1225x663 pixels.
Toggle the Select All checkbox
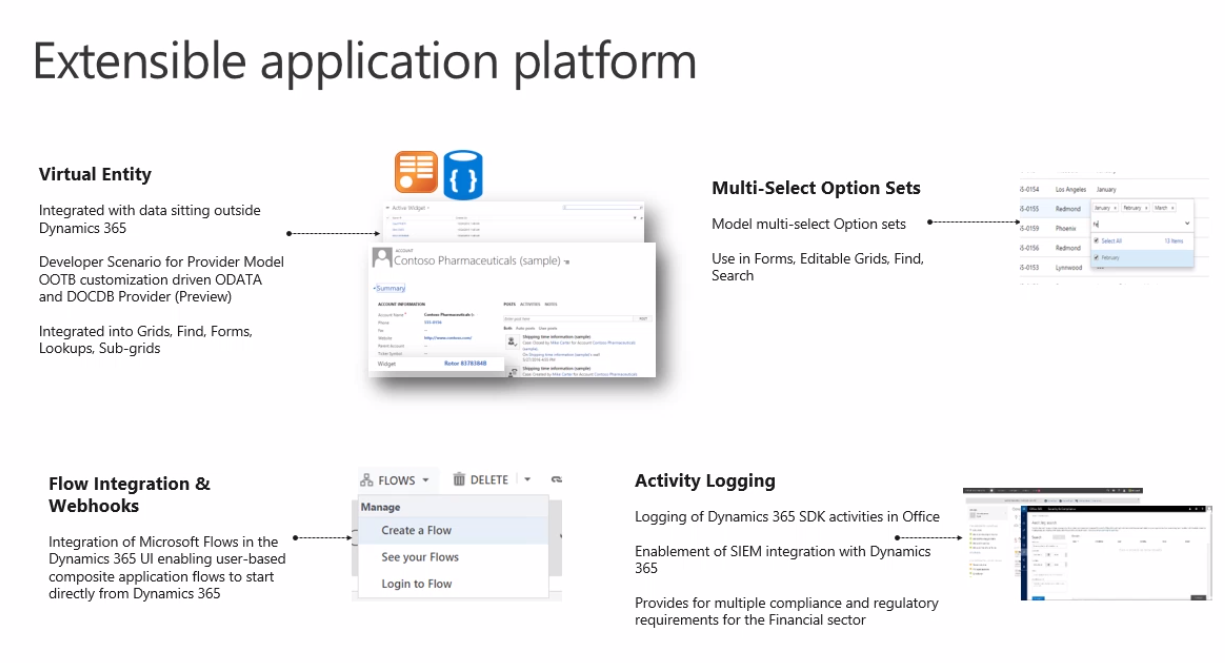[1096, 241]
